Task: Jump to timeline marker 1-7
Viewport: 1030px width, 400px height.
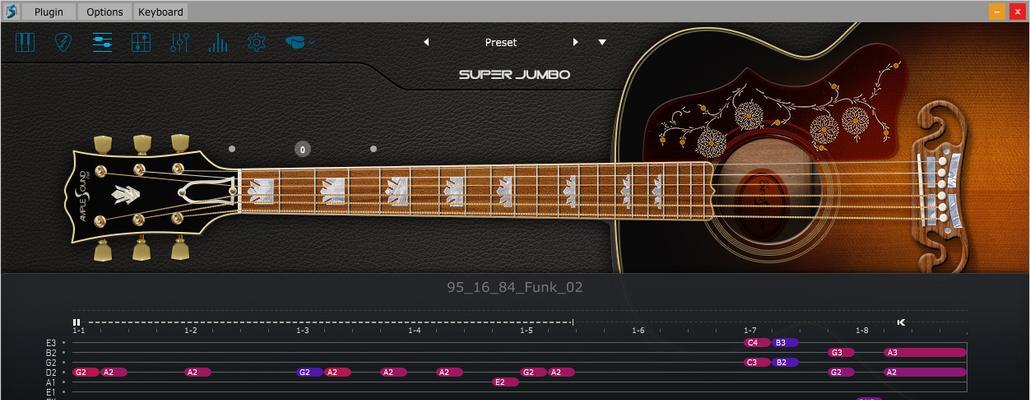Action: point(750,330)
